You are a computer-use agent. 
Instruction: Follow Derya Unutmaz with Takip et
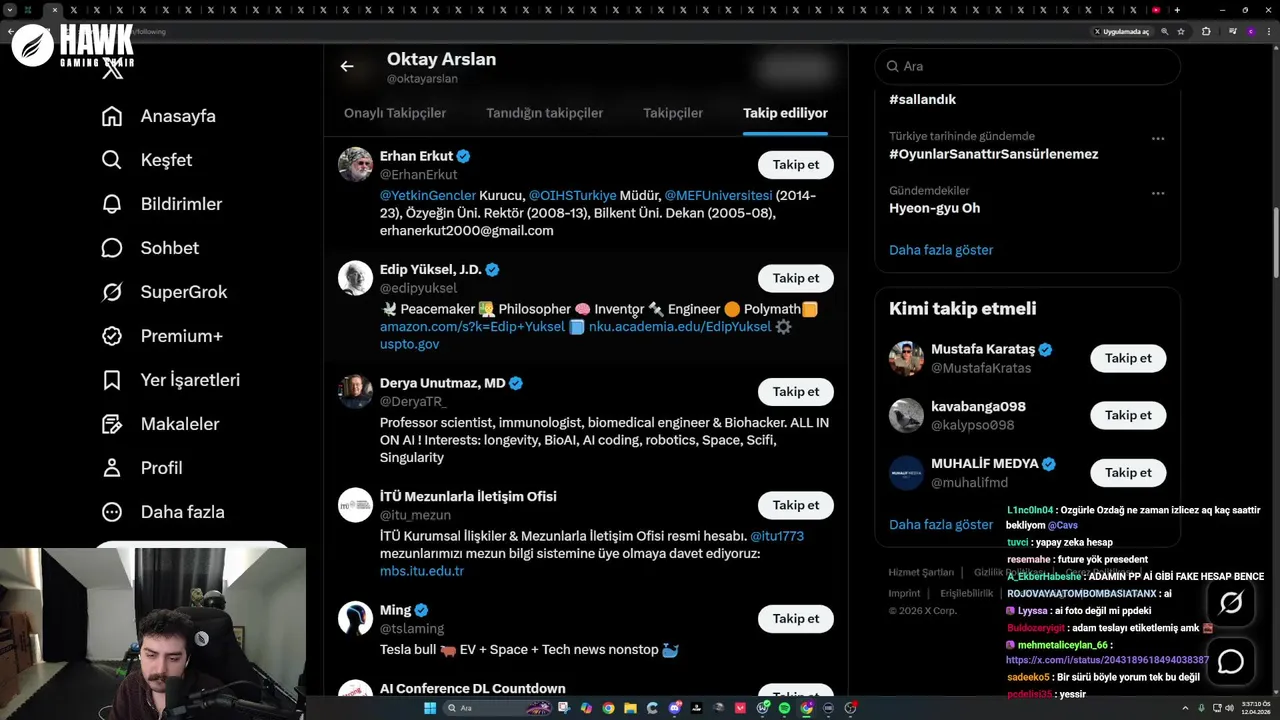pyautogui.click(x=796, y=392)
